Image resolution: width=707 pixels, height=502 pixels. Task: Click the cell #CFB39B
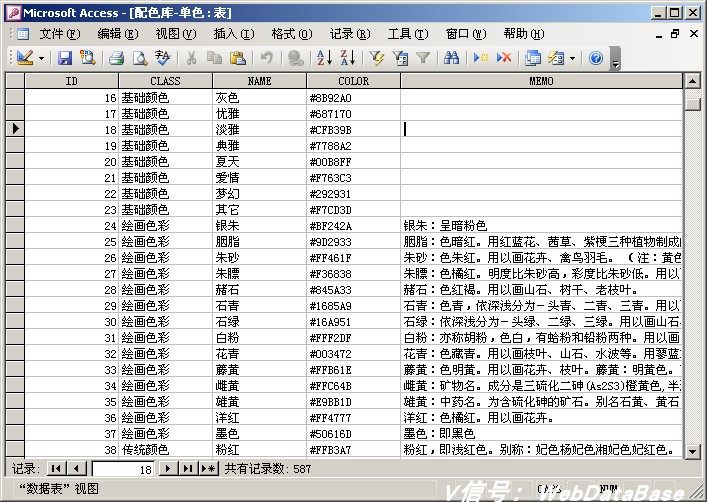353,129
